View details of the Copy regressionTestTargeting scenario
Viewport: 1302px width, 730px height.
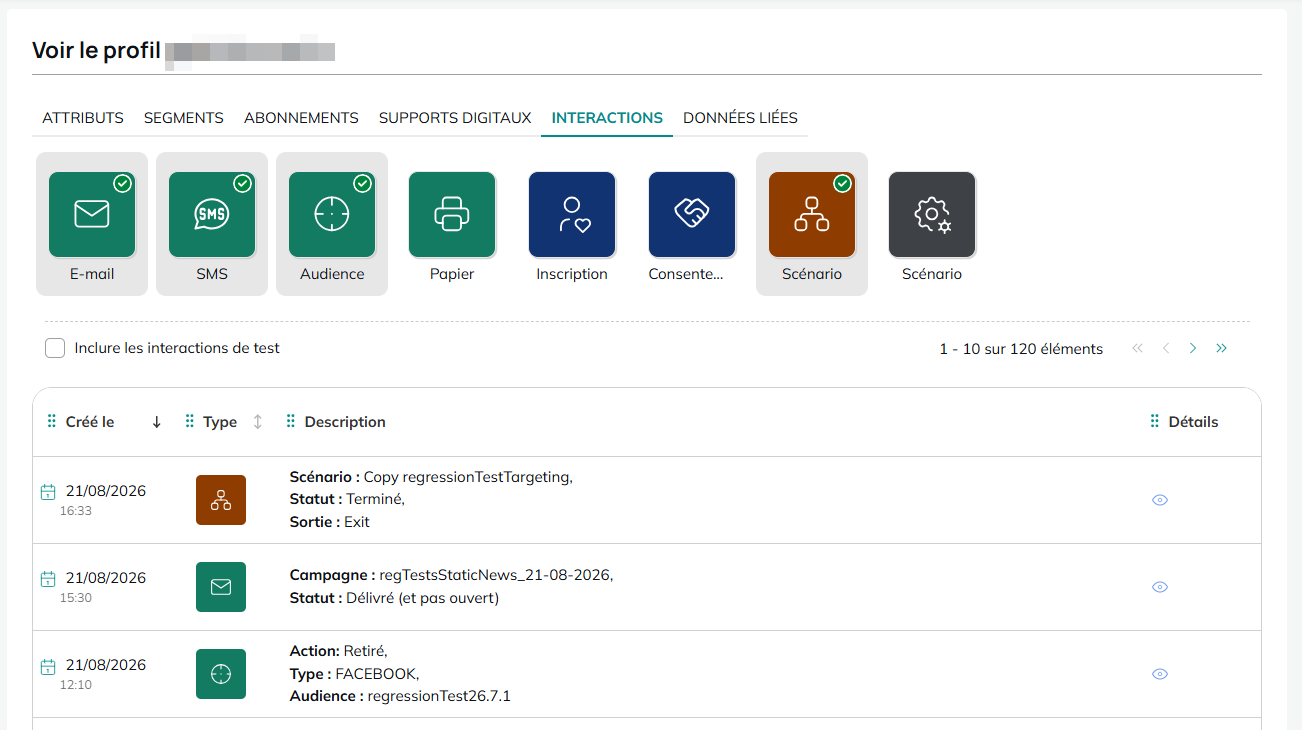coord(1160,500)
